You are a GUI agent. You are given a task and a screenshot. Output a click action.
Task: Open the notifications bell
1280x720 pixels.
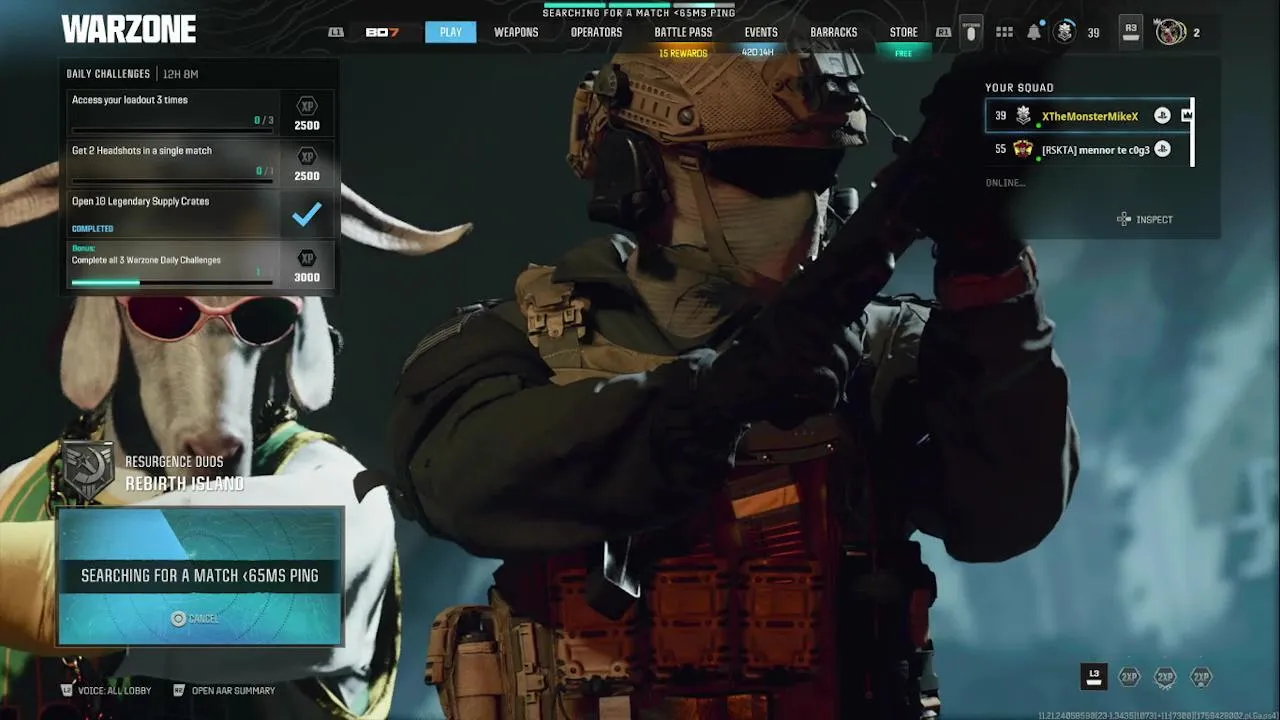1033,32
